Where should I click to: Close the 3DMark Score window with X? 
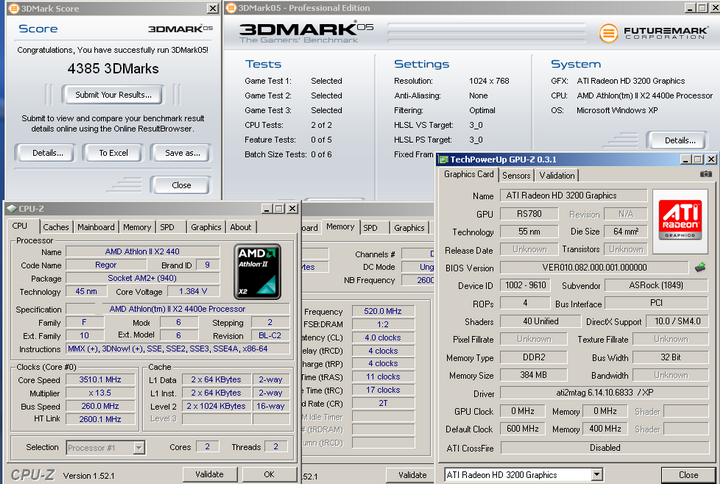213,8
